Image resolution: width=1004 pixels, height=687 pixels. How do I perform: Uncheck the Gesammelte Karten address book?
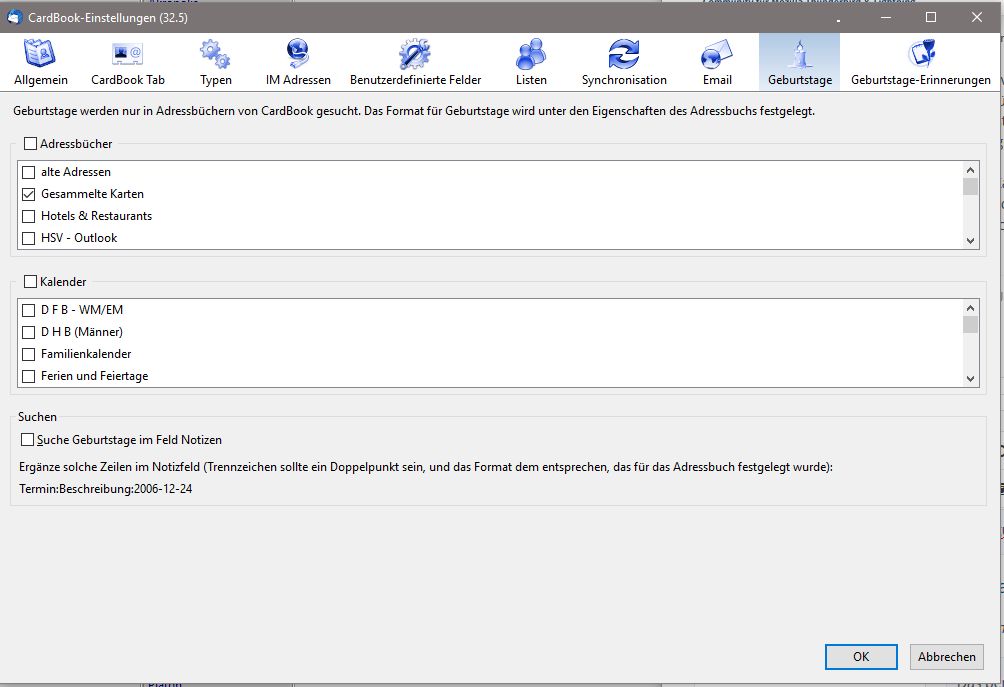click(x=28, y=194)
